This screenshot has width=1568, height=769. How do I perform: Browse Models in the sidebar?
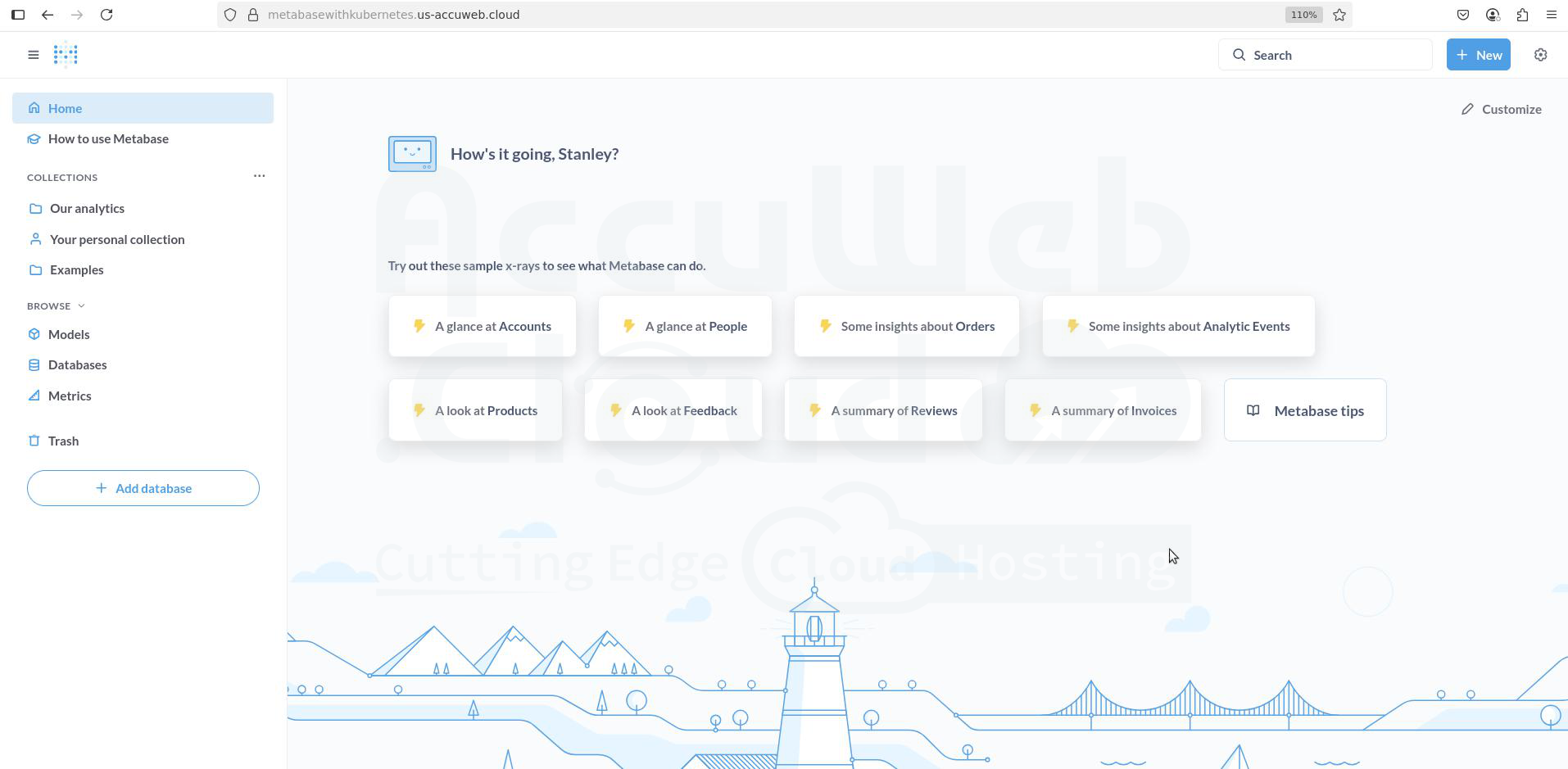click(x=143, y=334)
